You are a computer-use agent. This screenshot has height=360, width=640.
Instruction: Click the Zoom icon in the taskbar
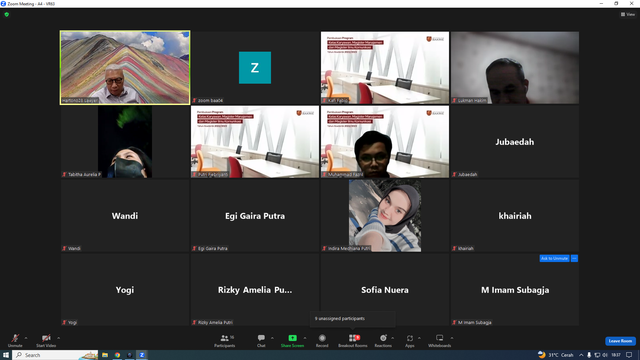[x=142, y=355]
